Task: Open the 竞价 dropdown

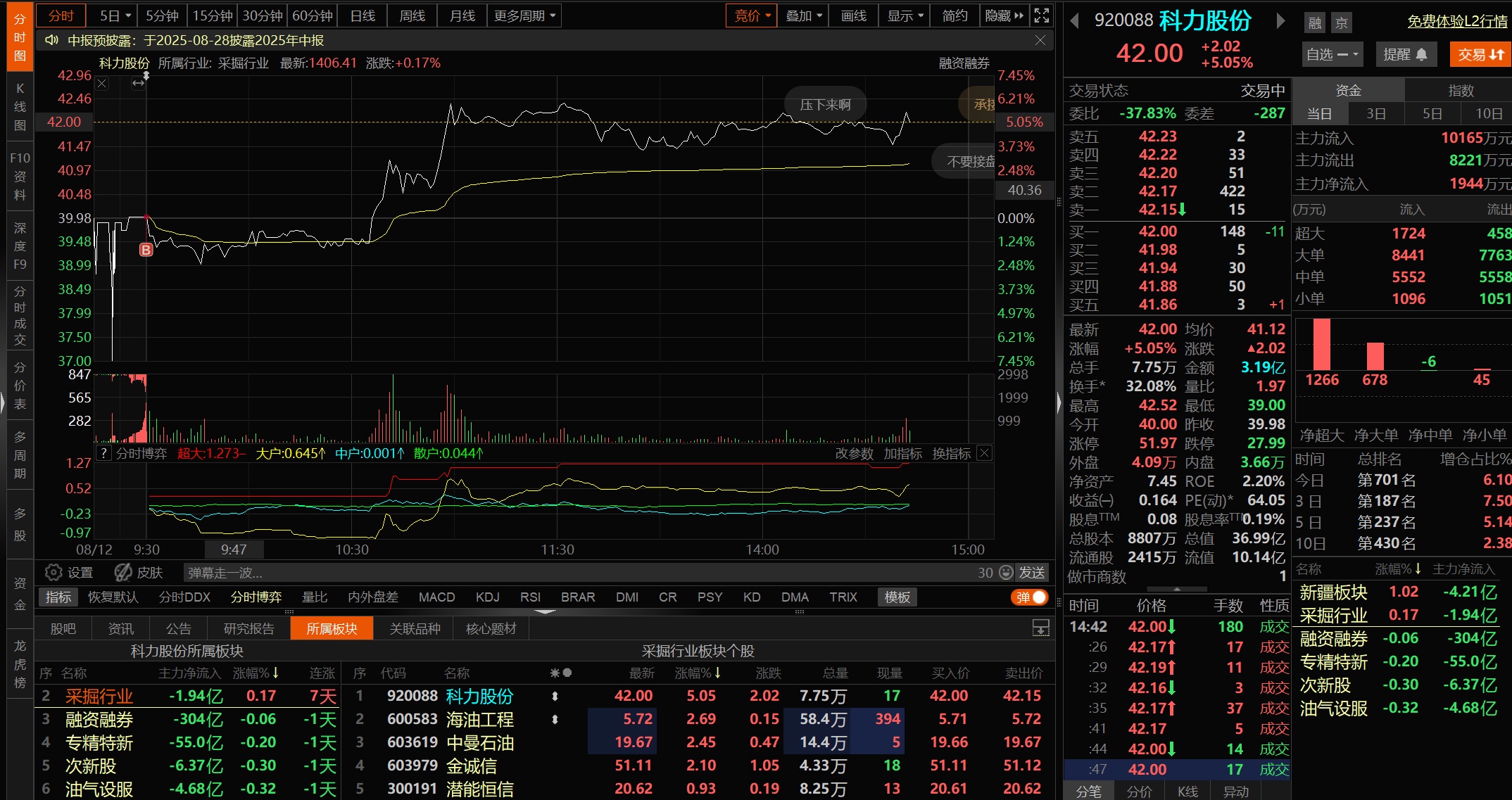Action: pyautogui.click(x=751, y=15)
